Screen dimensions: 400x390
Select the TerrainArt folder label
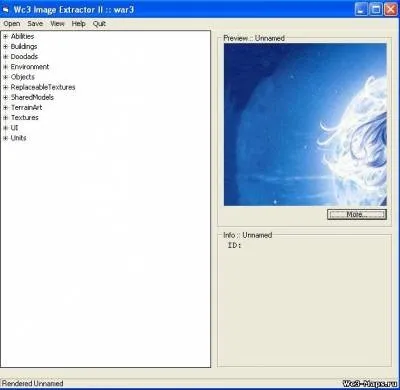click(26, 107)
